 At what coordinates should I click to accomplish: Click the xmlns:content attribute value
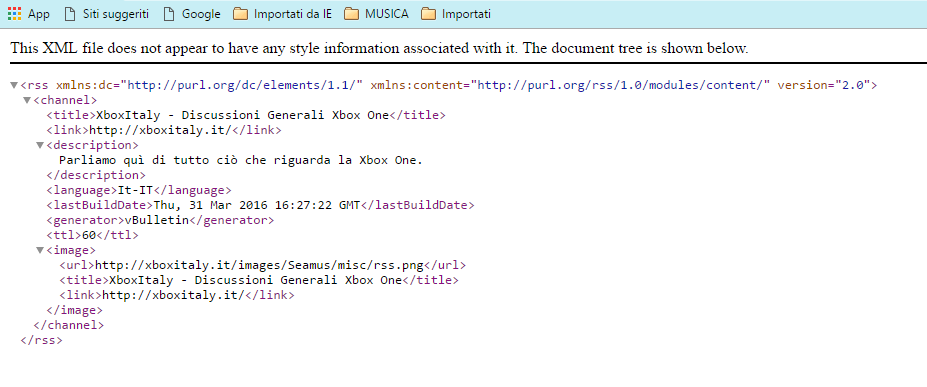coord(621,85)
